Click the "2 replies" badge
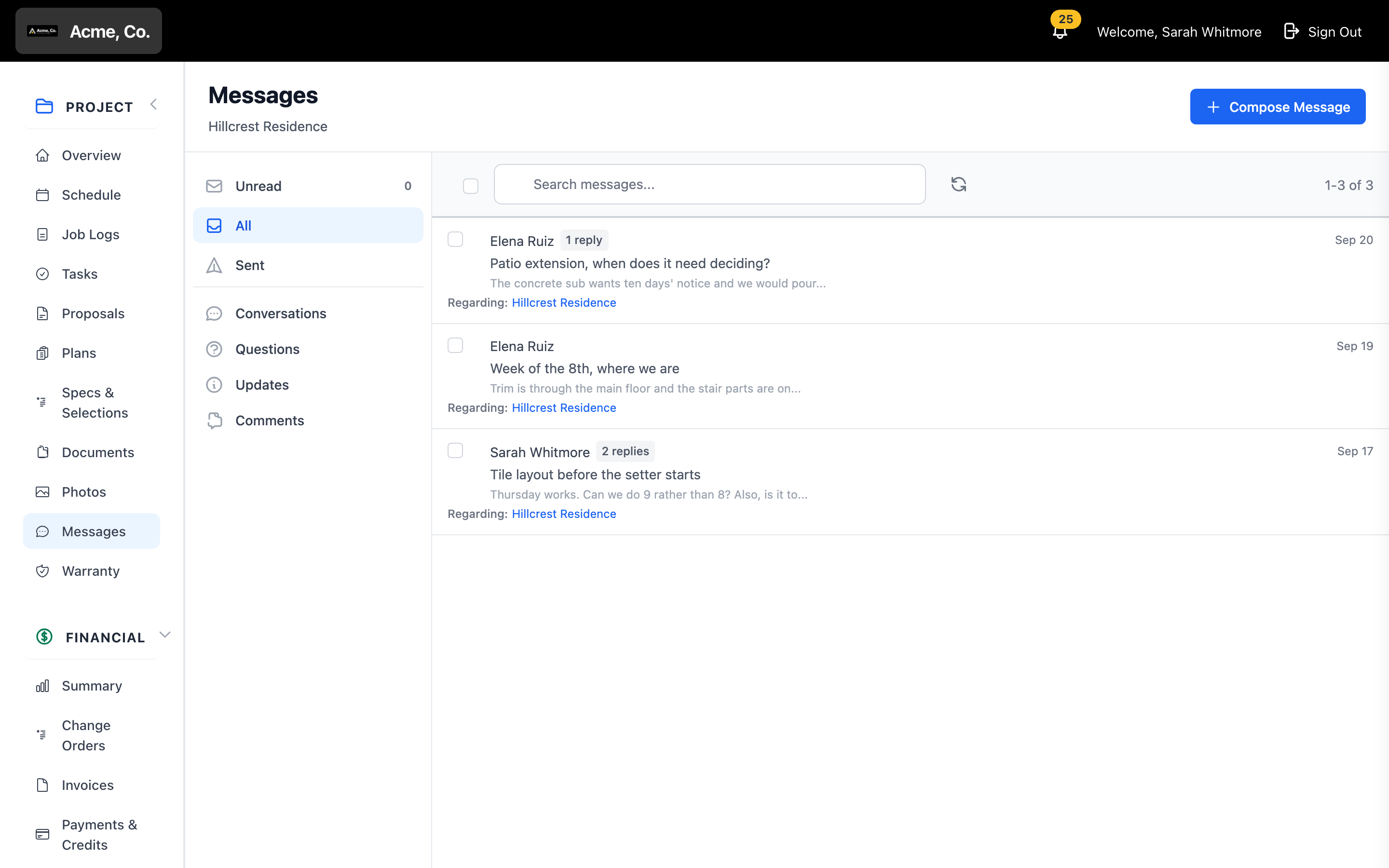The height and width of the screenshot is (868, 1389). coord(625,451)
